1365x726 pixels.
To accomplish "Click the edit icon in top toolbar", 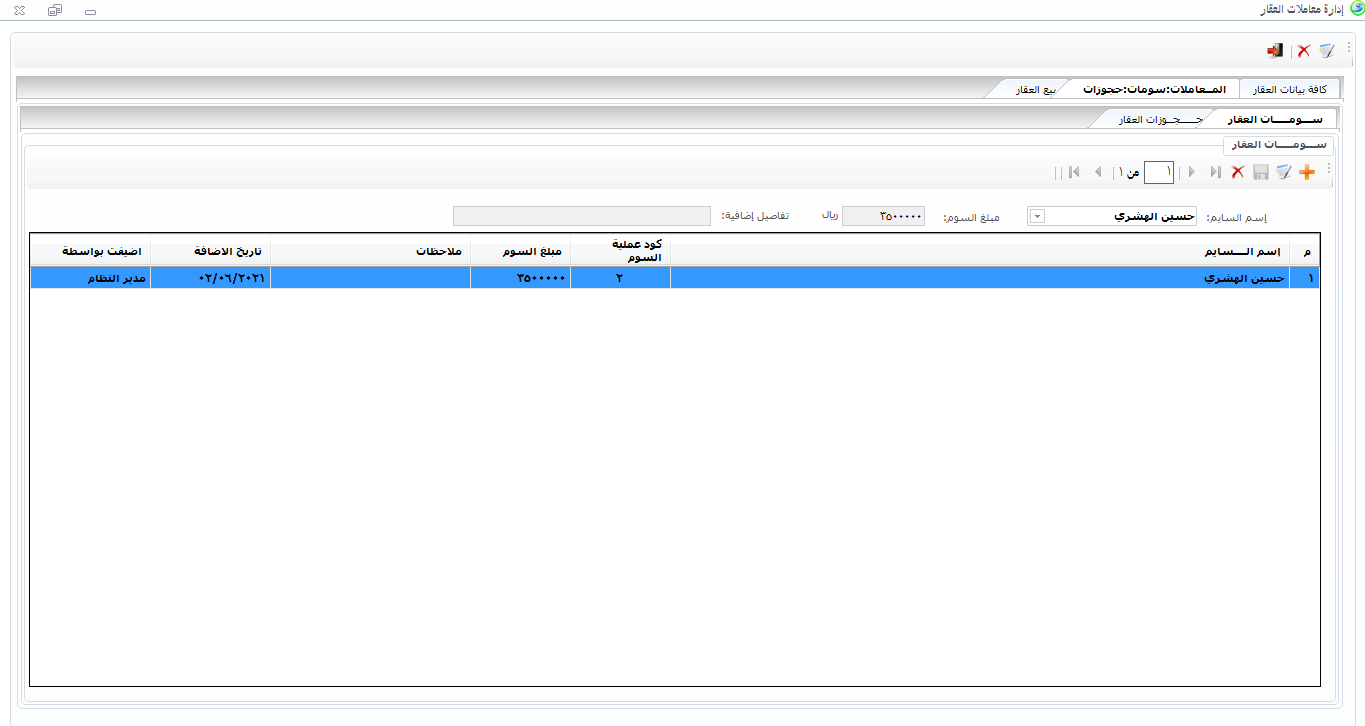I will click(1327, 51).
